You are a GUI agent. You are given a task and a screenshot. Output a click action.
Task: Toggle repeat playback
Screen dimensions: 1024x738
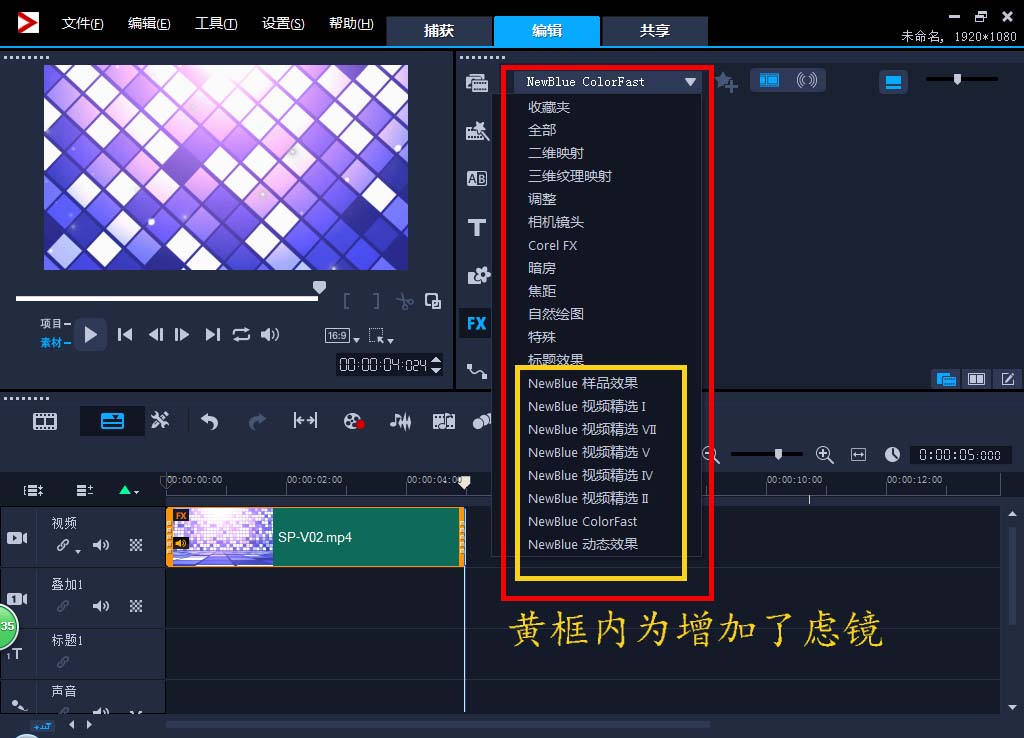[241, 335]
